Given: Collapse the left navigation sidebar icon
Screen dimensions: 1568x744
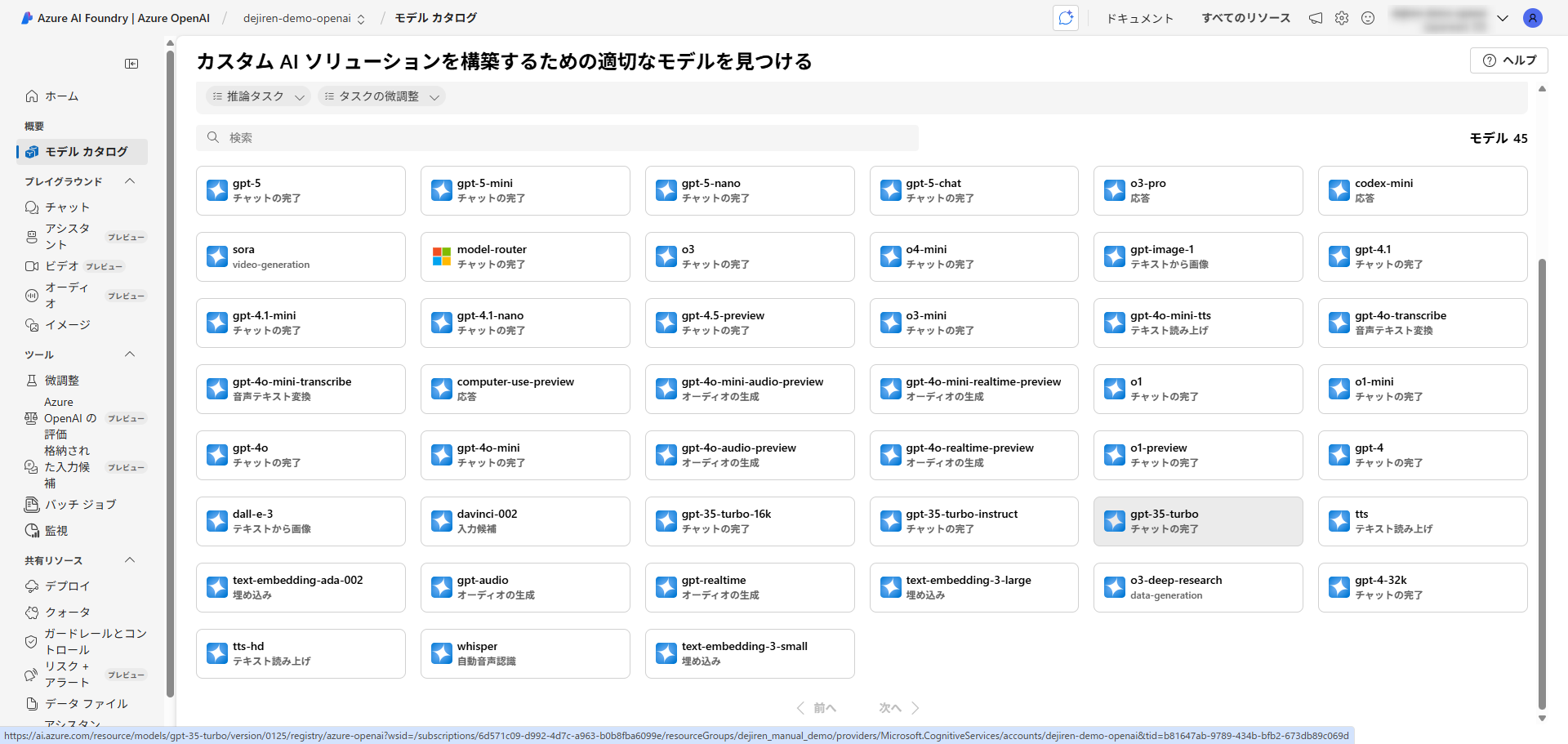Looking at the screenshot, I should pos(131,64).
